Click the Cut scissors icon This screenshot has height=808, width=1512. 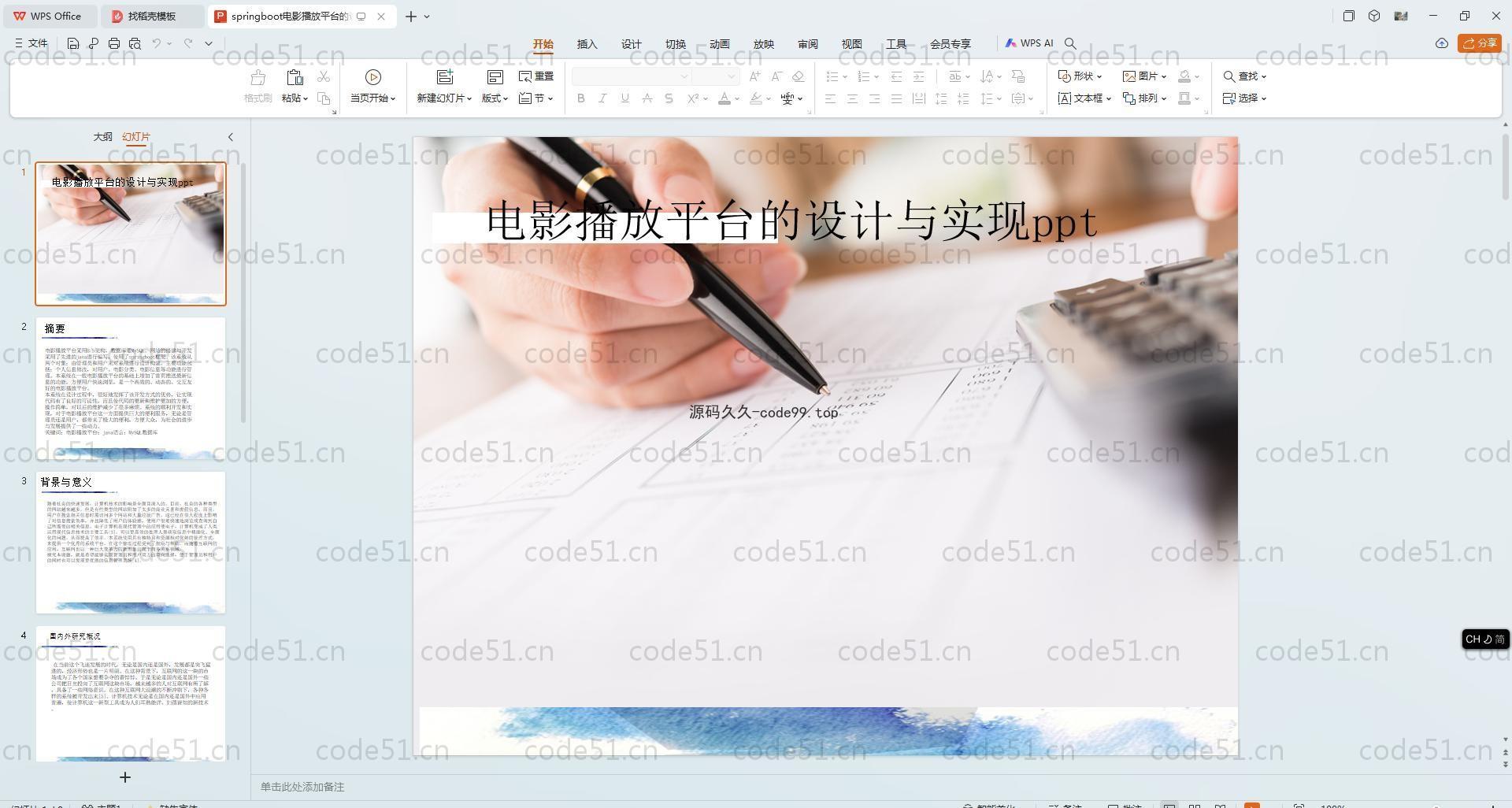324,76
